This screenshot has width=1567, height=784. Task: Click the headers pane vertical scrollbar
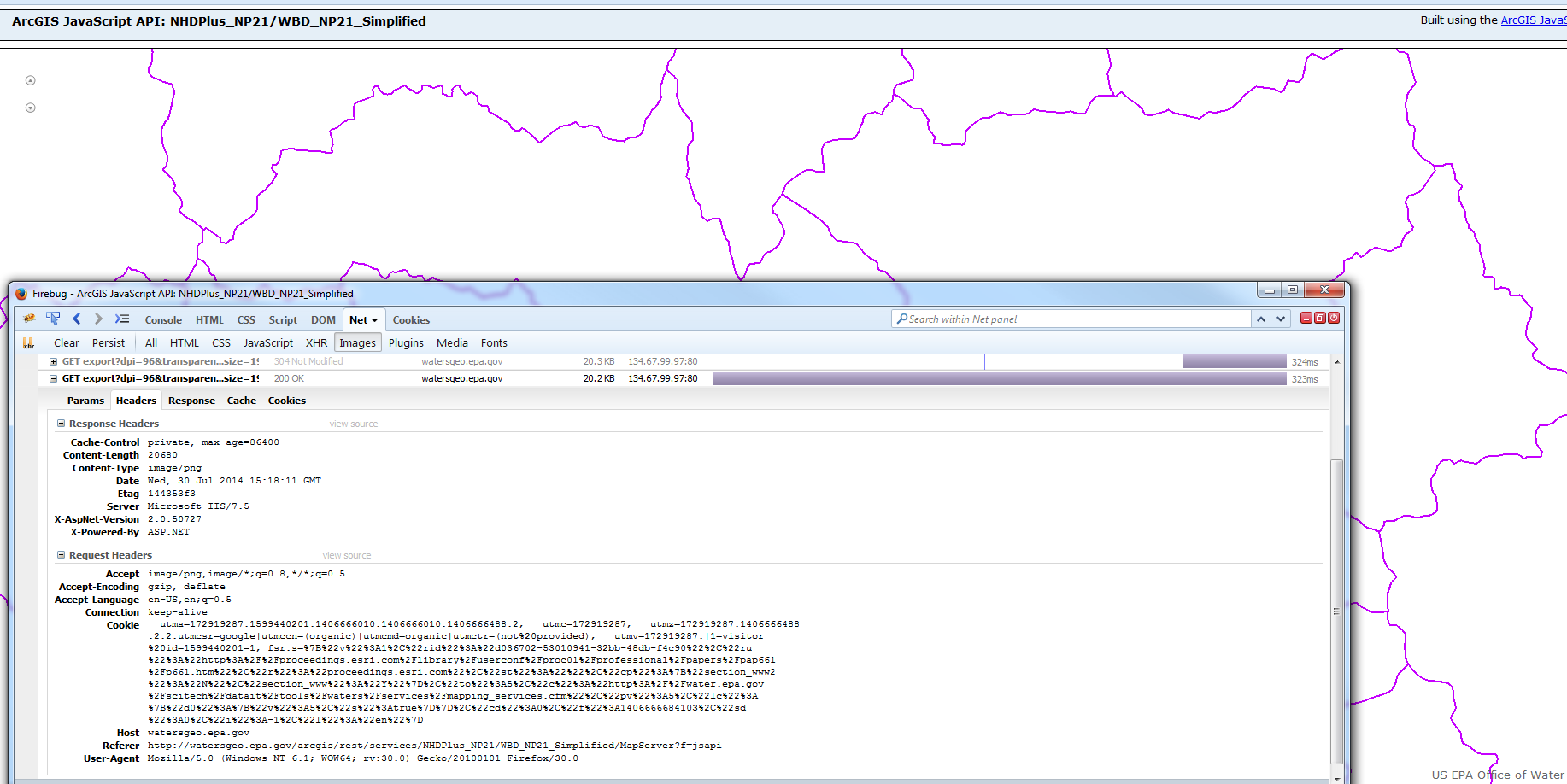coord(1337,611)
